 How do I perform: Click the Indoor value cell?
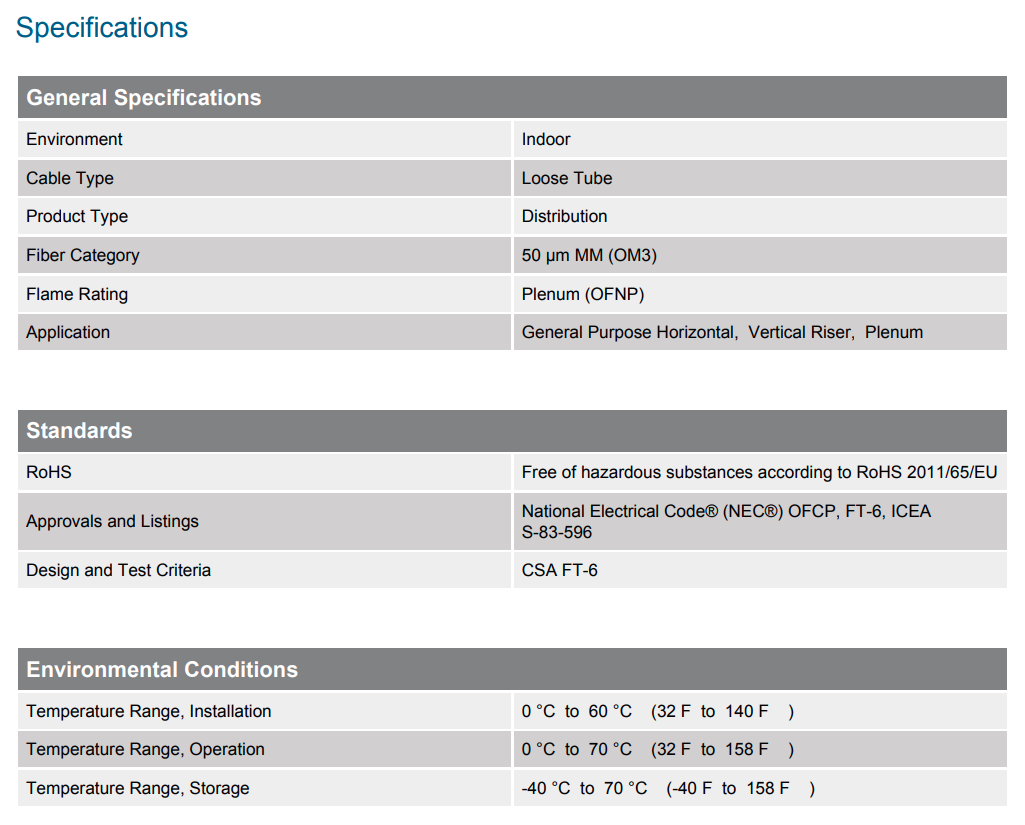click(546, 139)
